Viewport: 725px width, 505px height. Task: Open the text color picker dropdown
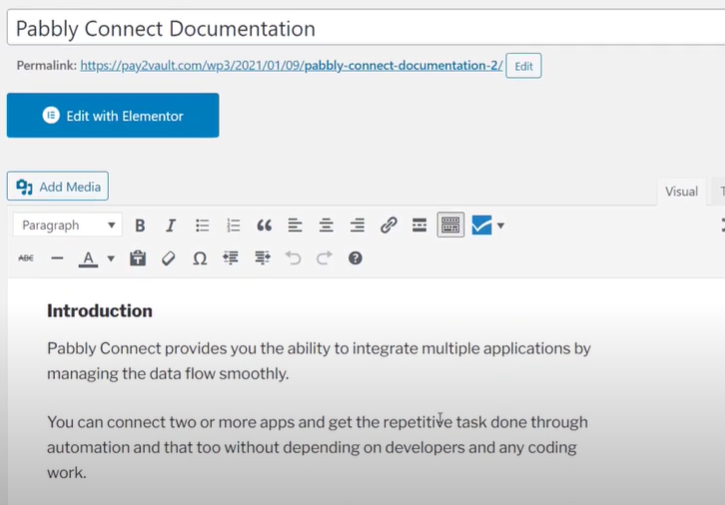click(111, 259)
